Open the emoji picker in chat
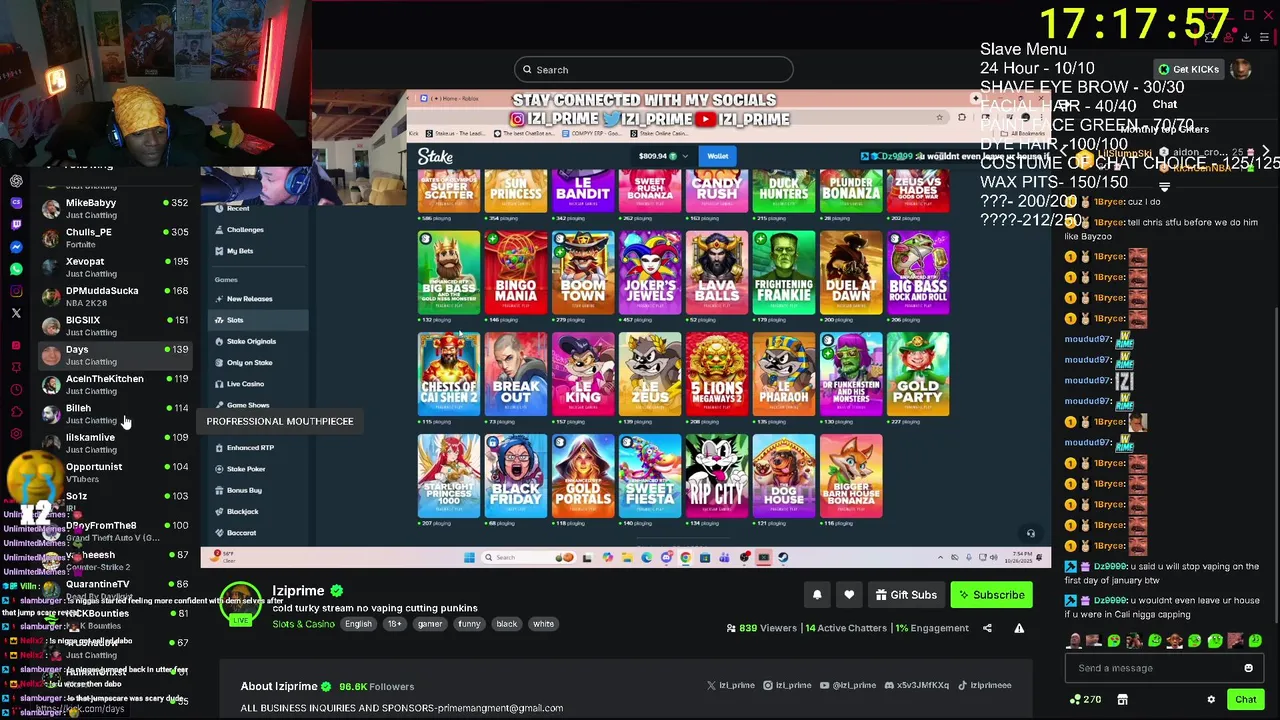 [x=1248, y=668]
